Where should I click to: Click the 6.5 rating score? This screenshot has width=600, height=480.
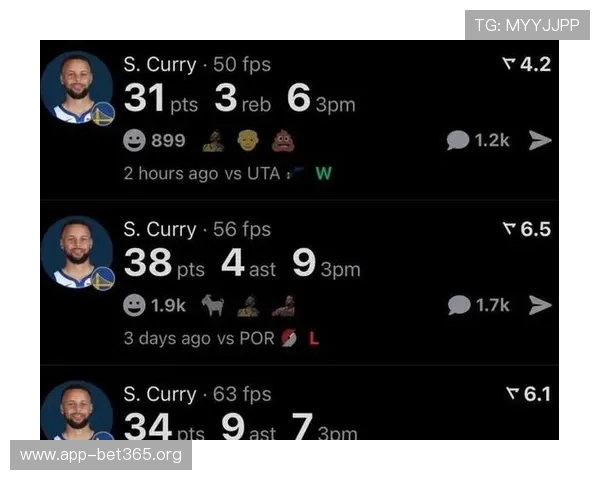[x=526, y=230]
